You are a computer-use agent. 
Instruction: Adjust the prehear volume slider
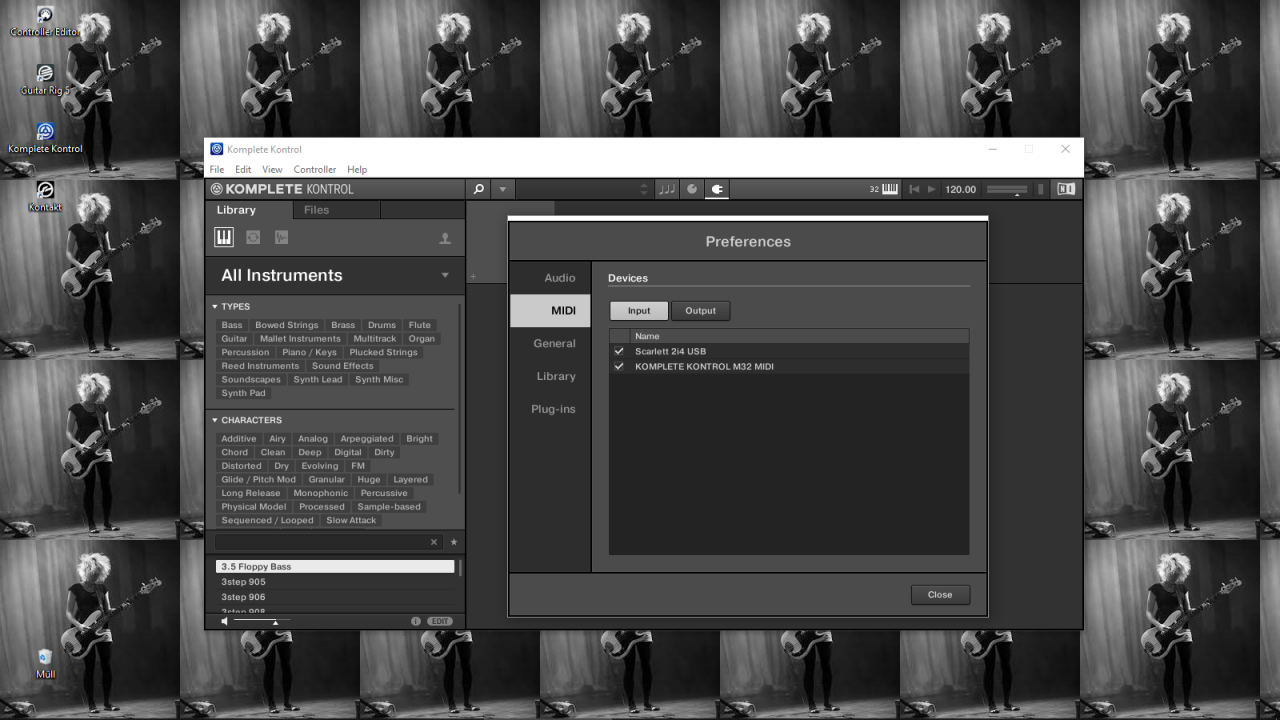[262, 621]
